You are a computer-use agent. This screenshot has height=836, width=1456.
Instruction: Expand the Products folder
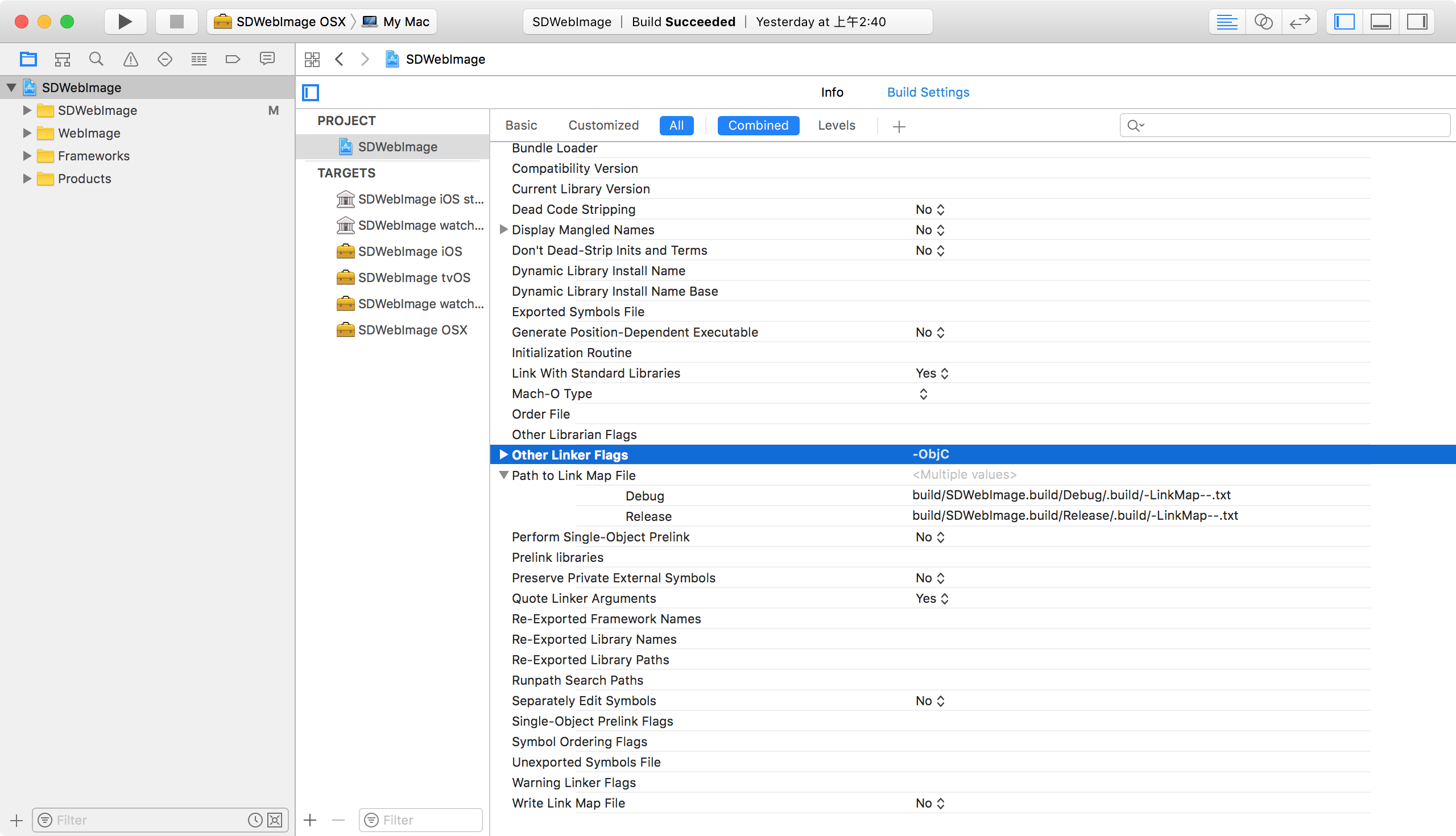tap(26, 179)
